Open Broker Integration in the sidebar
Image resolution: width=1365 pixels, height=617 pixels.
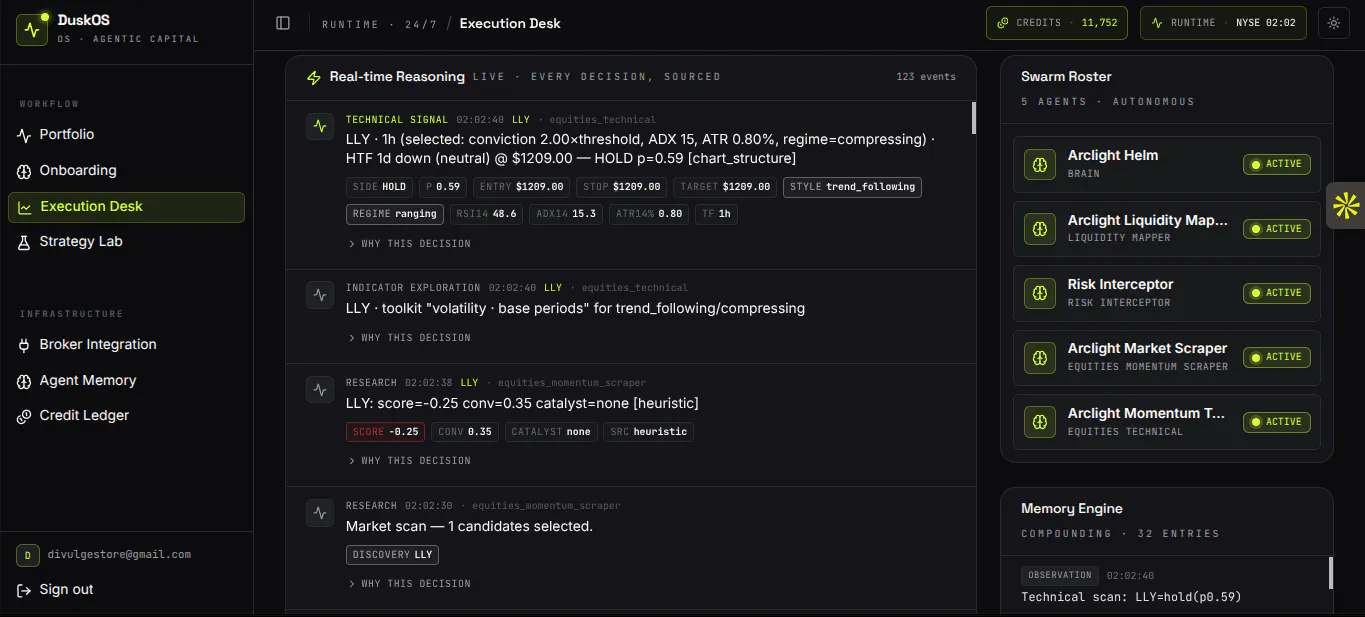point(126,345)
